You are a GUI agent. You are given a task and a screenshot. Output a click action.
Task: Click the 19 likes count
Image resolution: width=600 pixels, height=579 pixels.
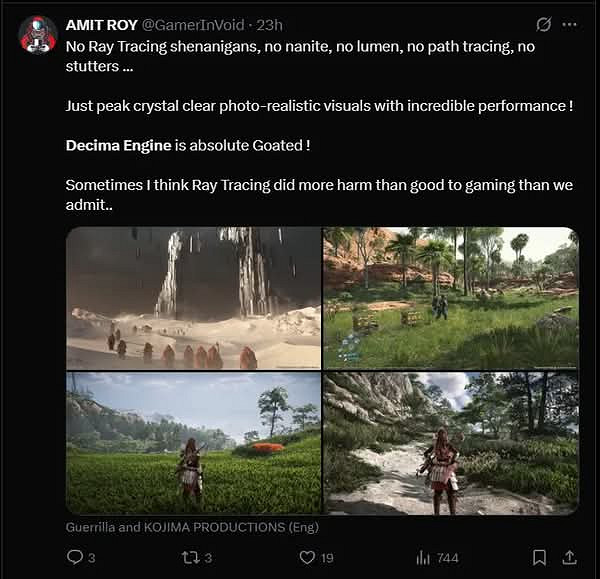tap(327, 557)
